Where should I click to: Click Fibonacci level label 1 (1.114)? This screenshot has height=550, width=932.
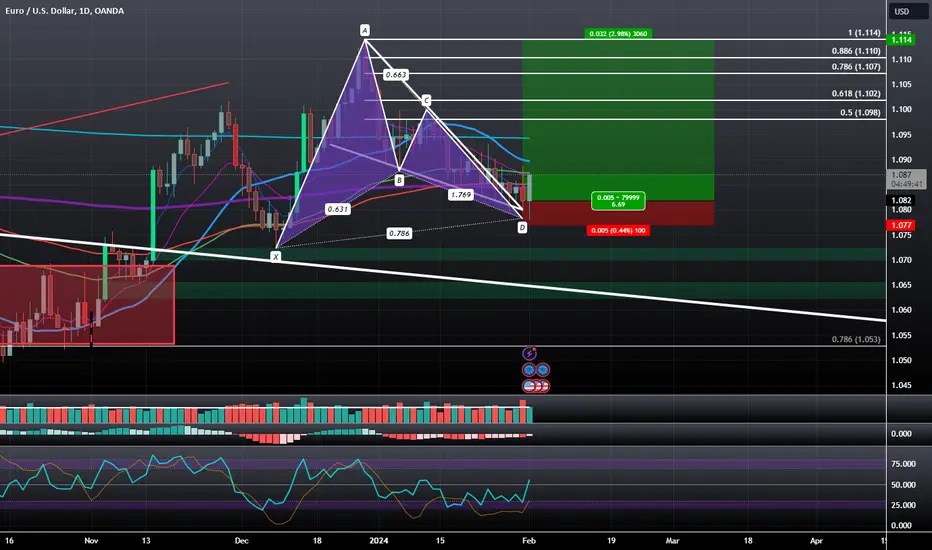click(x=864, y=33)
